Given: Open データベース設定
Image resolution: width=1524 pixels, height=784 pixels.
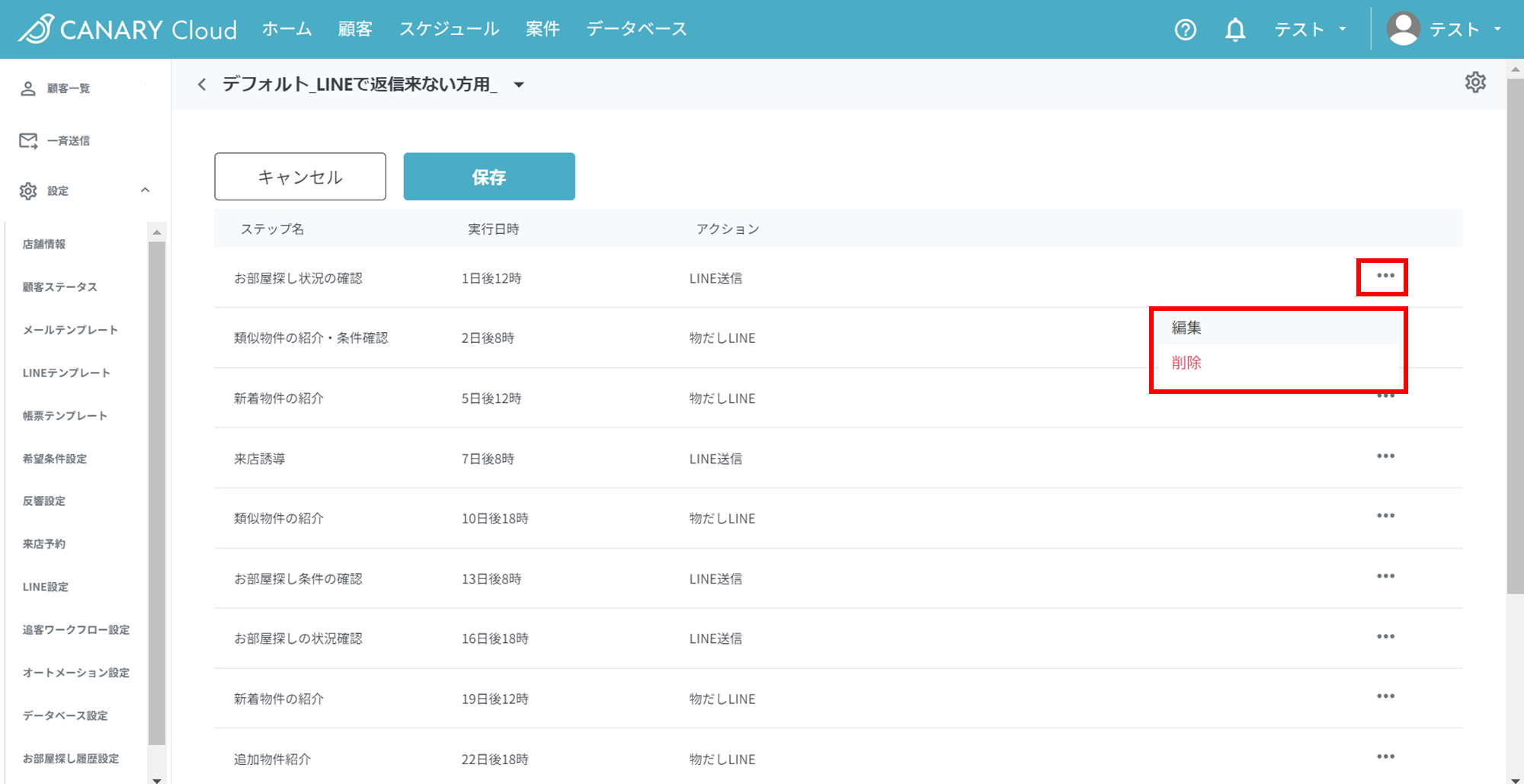Looking at the screenshot, I should click(66, 715).
